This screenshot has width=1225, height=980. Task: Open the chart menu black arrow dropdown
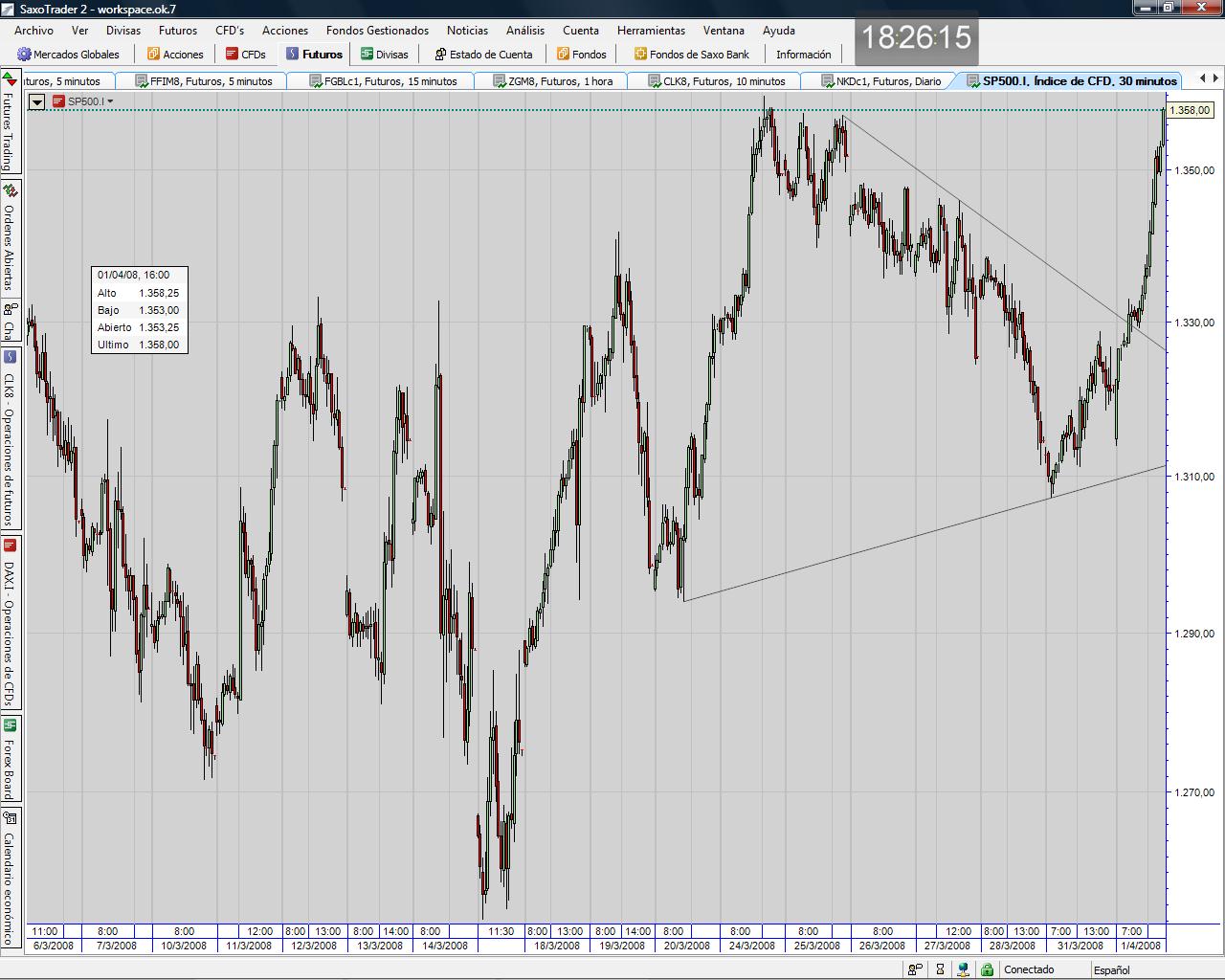click(36, 101)
